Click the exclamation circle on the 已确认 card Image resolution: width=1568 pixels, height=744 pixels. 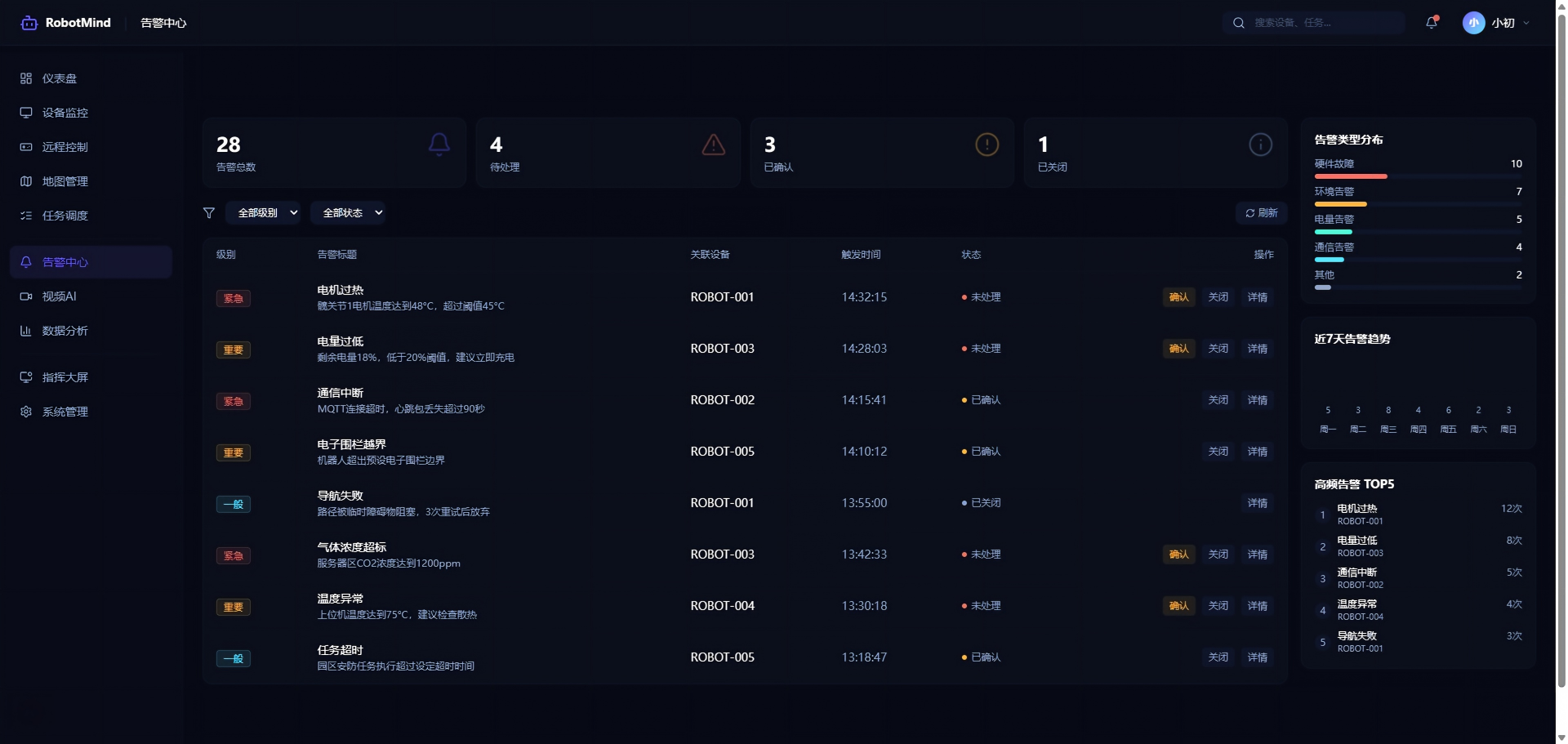(987, 145)
